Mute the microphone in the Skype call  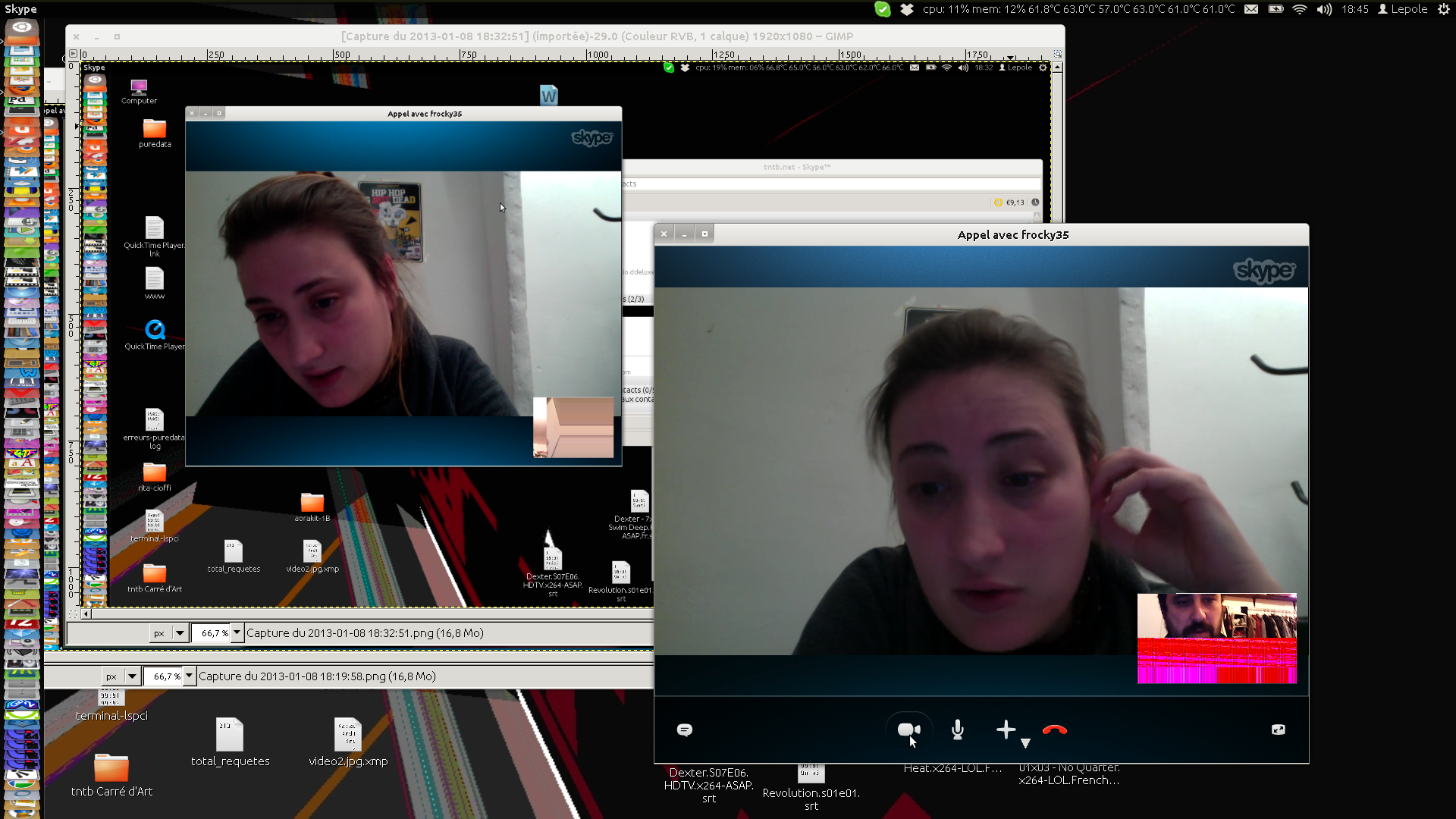(958, 730)
